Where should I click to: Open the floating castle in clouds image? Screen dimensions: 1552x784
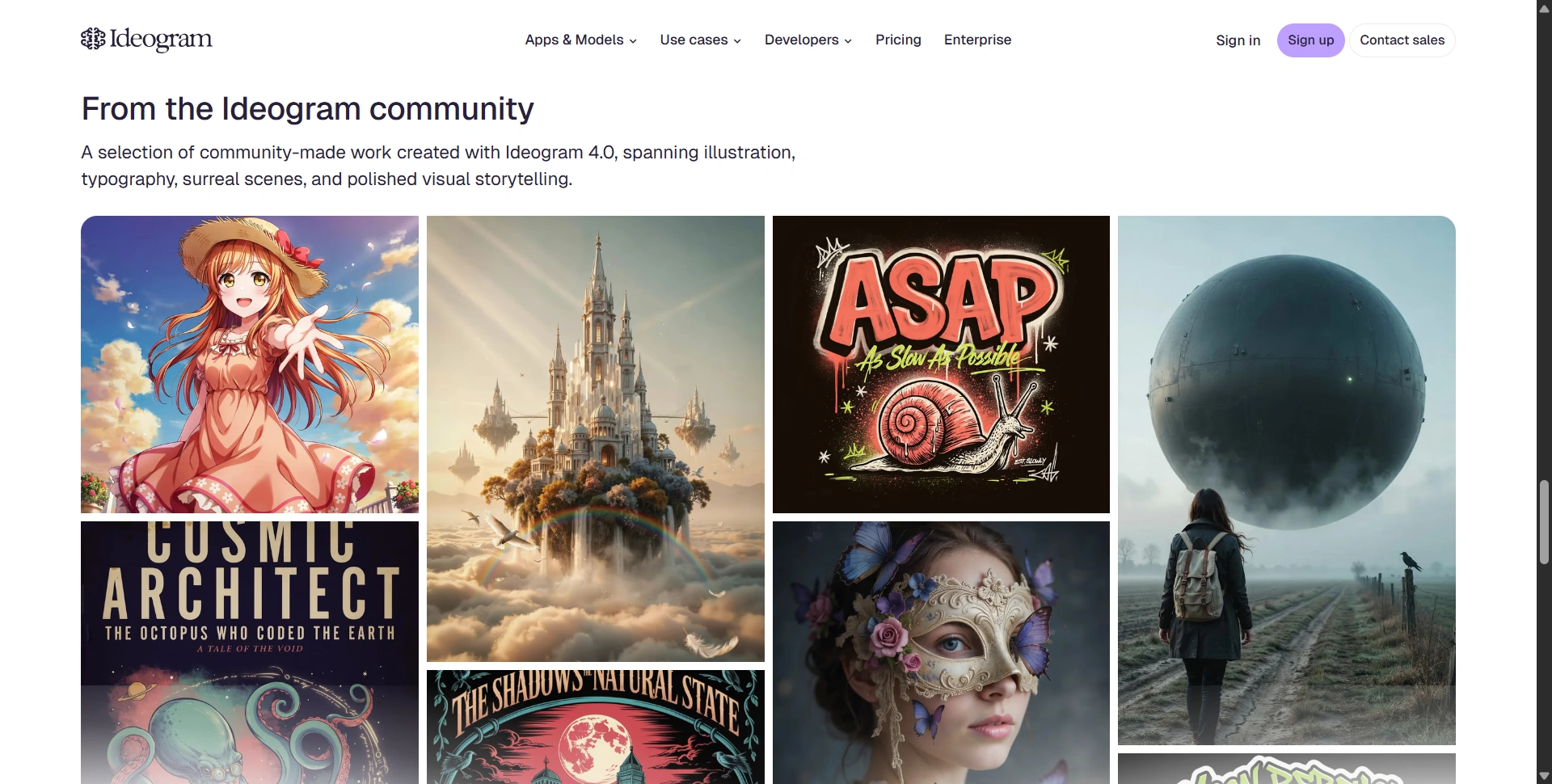(596, 439)
